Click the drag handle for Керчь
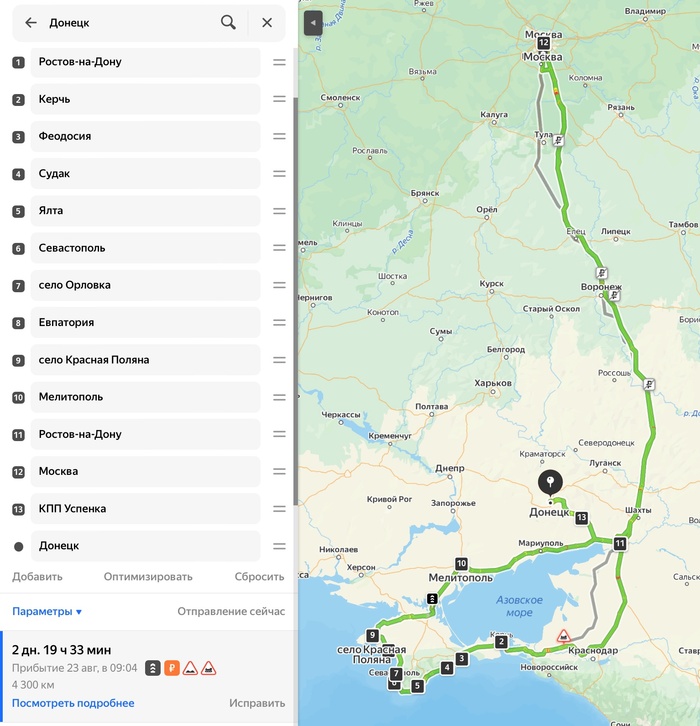This screenshot has height=726, width=700. [x=279, y=99]
